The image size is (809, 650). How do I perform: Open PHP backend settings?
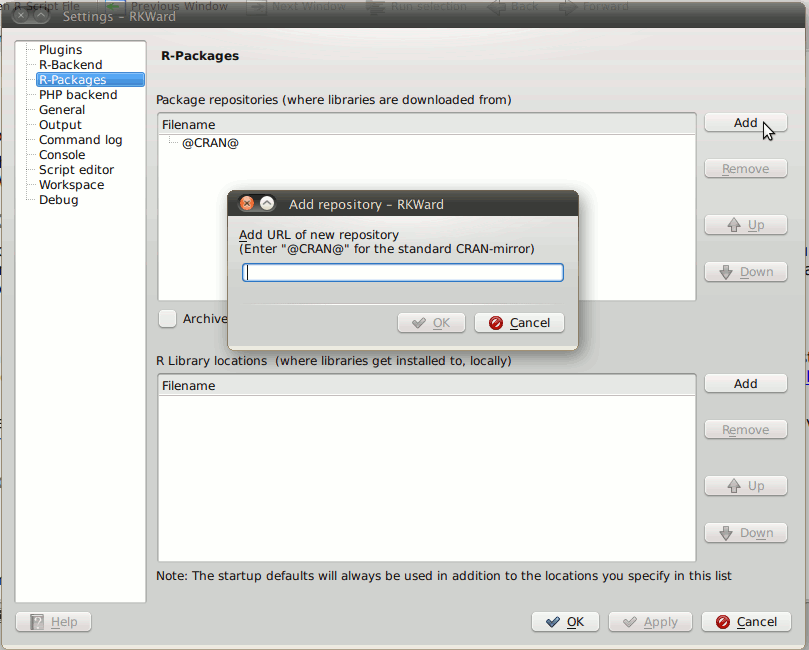coord(78,94)
